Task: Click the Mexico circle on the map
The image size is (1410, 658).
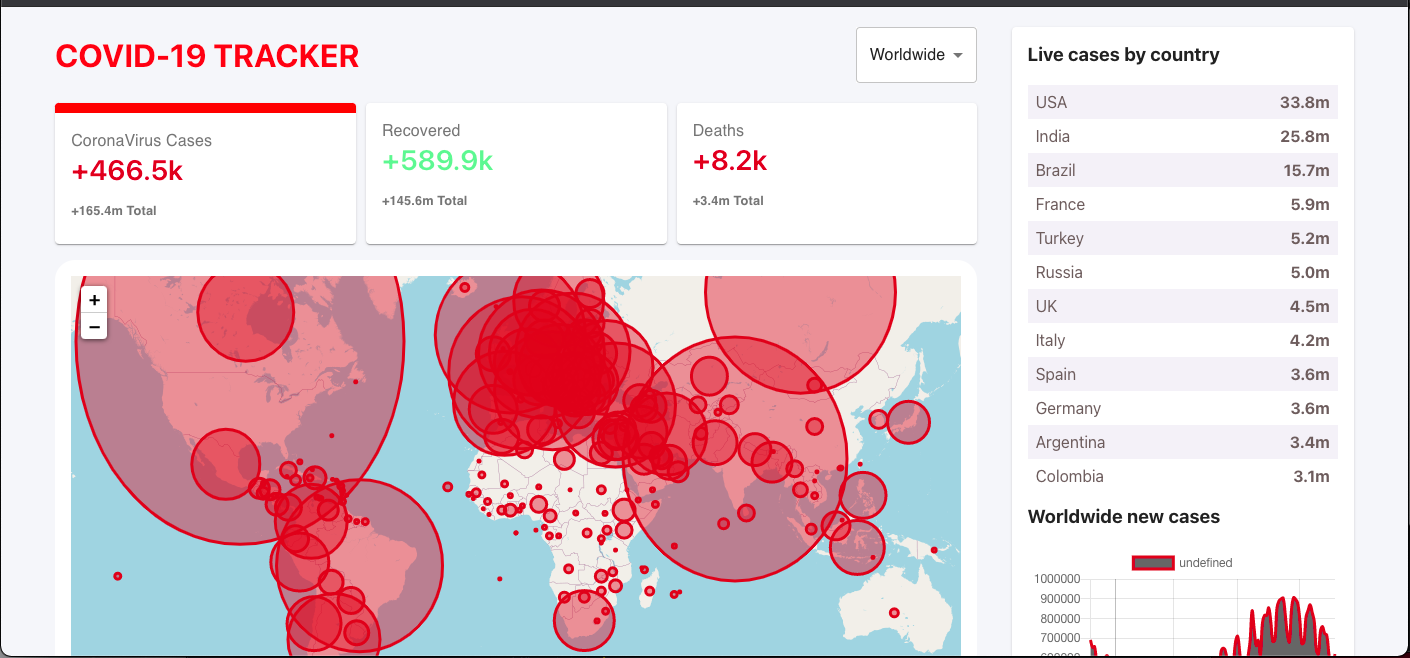Action: click(x=226, y=464)
